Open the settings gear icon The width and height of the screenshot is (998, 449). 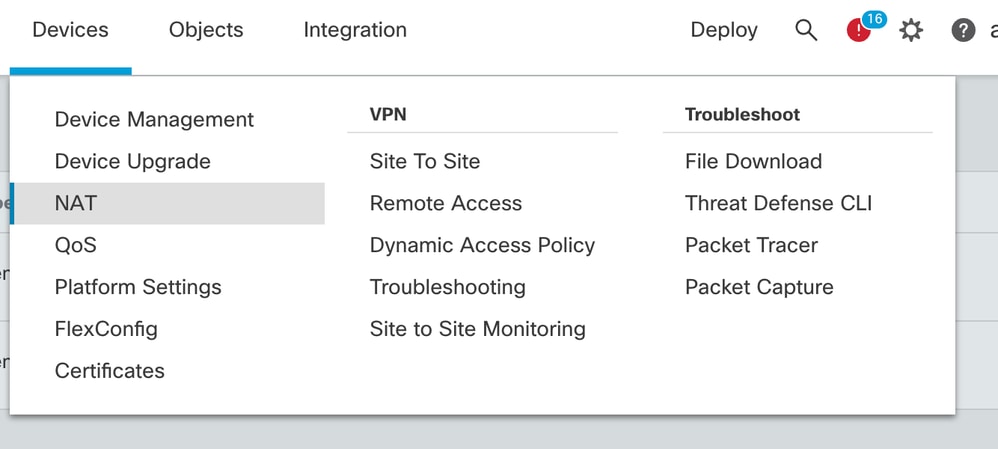coord(911,30)
